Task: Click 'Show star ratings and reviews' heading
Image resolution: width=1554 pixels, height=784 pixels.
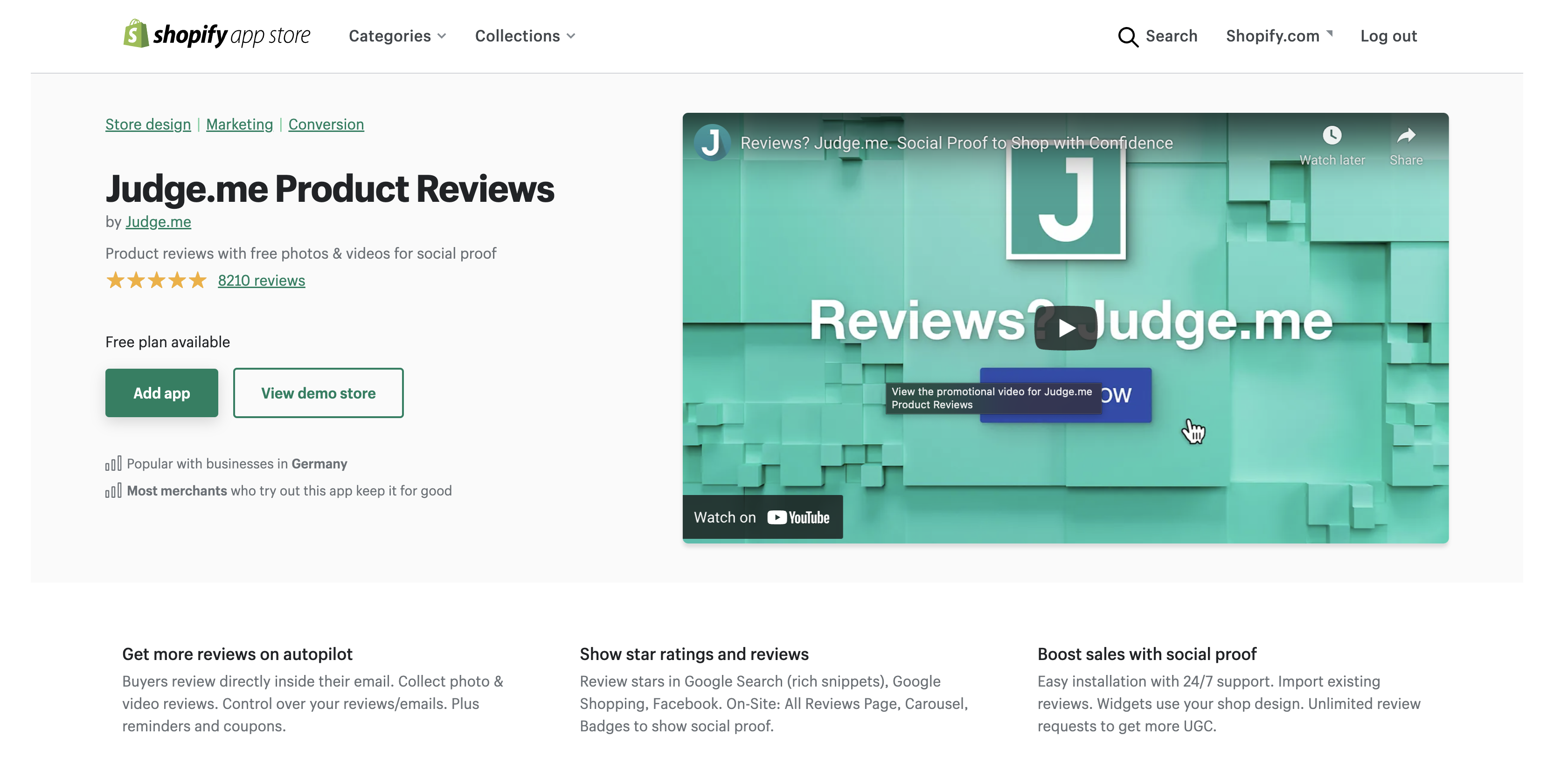Action: coord(694,654)
